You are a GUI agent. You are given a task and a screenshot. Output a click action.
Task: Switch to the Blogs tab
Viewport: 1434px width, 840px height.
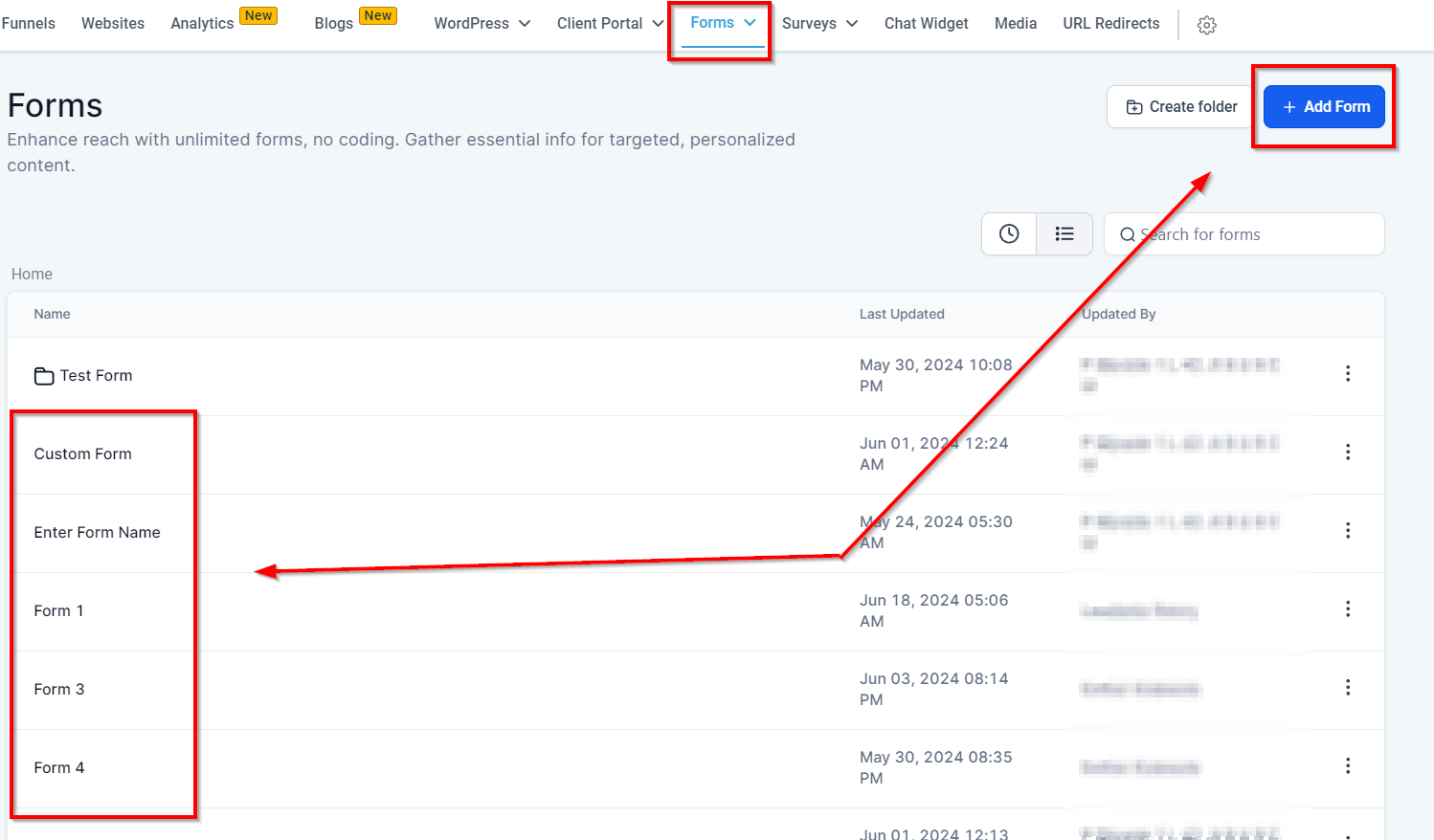tap(333, 23)
